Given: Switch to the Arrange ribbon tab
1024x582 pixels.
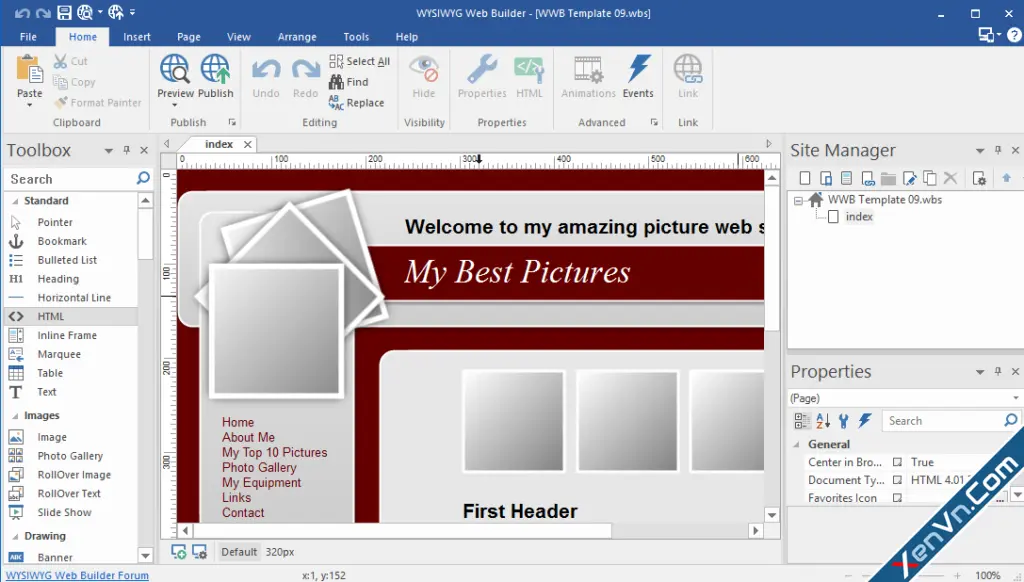Looking at the screenshot, I should [x=297, y=37].
